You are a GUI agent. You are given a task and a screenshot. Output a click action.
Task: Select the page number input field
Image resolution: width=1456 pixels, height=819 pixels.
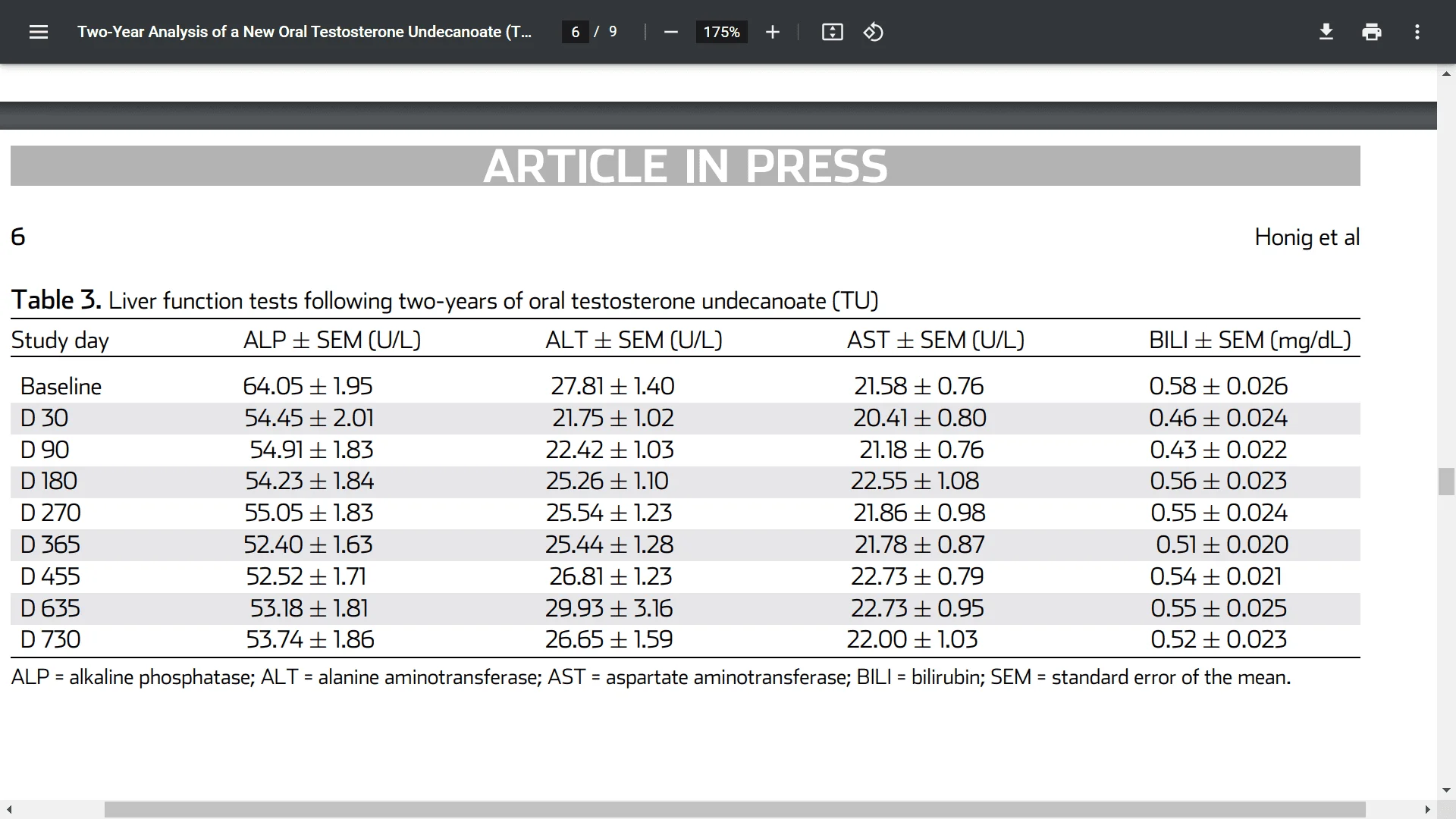[576, 32]
